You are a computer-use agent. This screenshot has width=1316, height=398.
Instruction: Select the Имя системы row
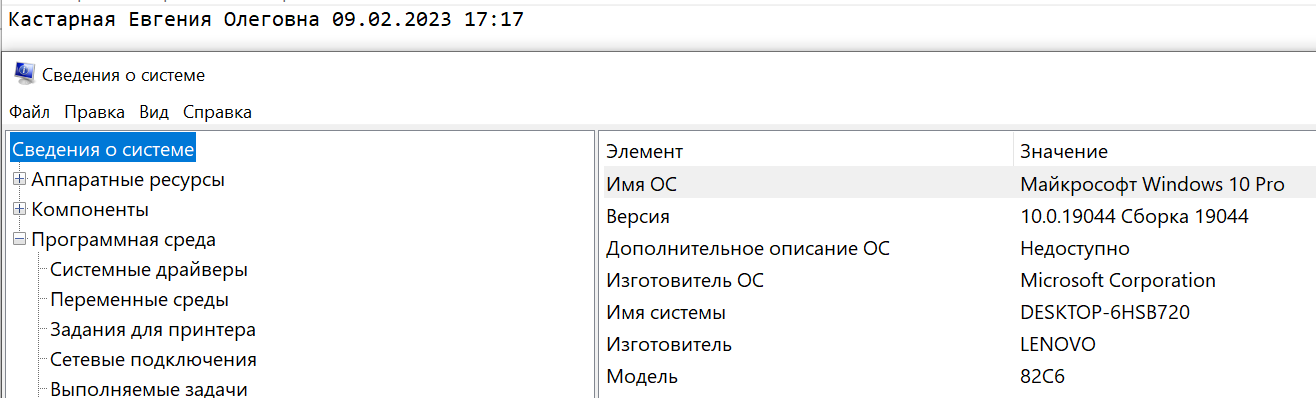click(958, 312)
